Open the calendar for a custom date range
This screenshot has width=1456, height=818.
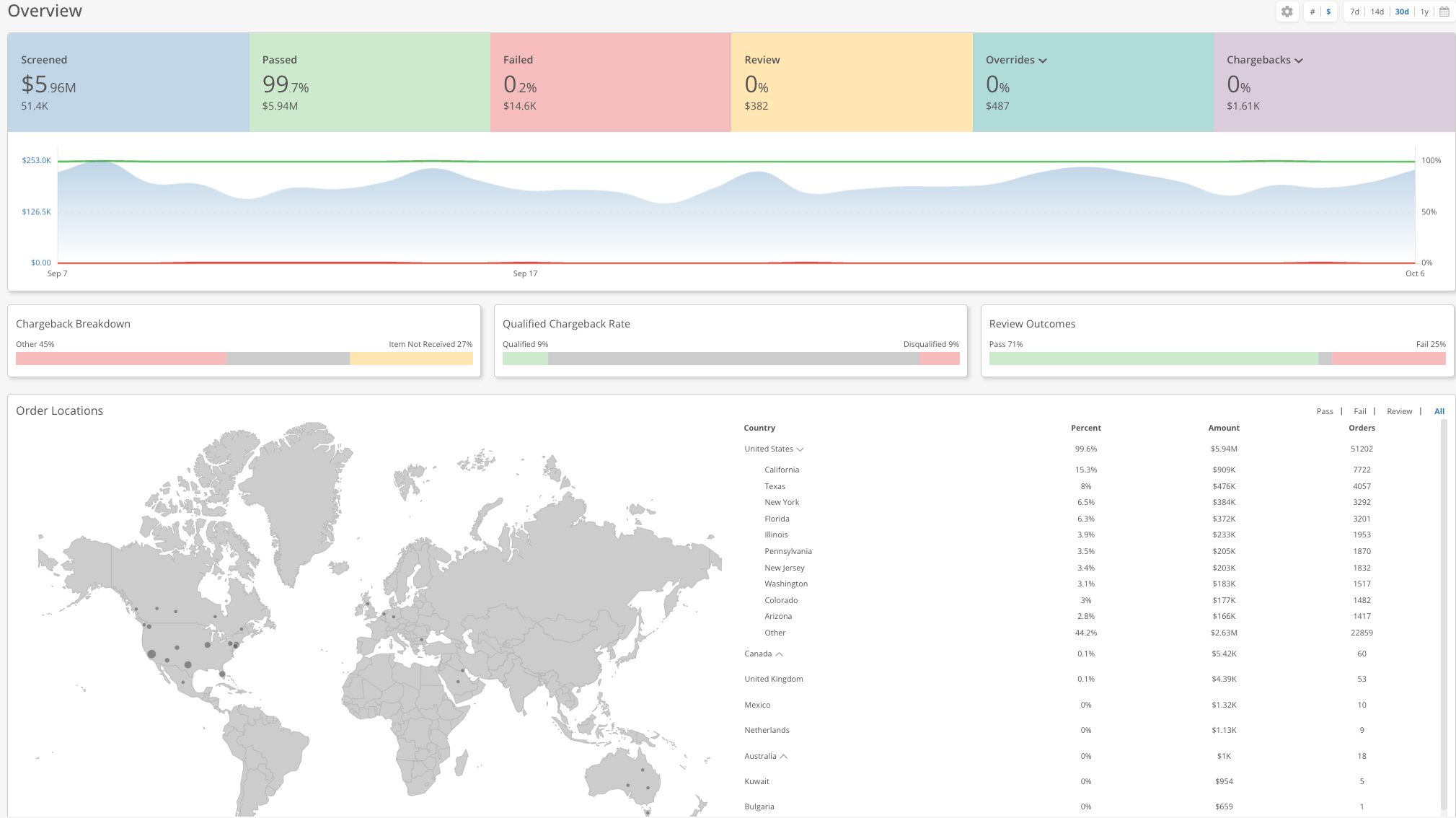click(x=1444, y=12)
